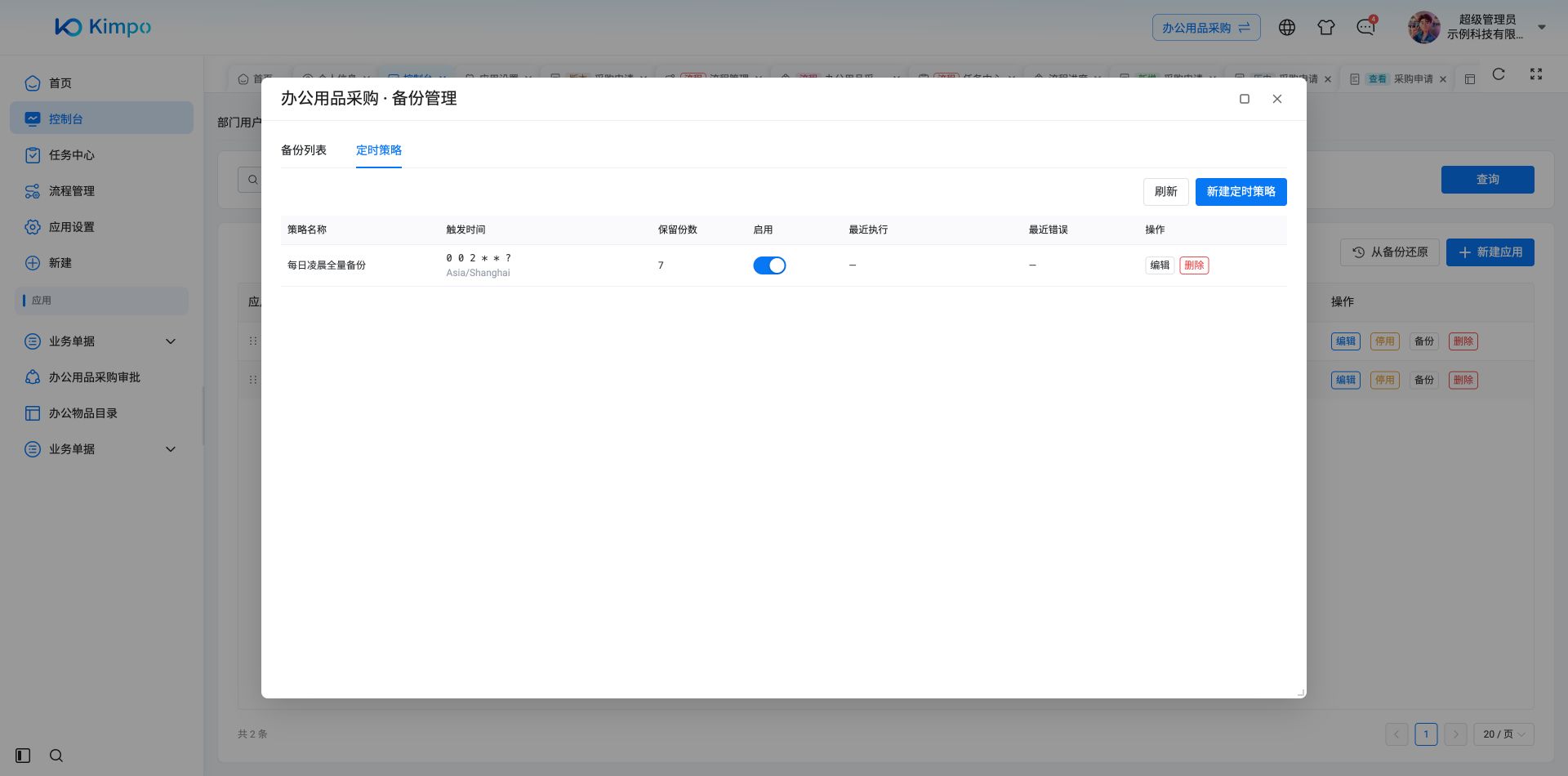Click 停用 in first background application row
Image resolution: width=1568 pixels, height=776 pixels.
[1385, 341]
